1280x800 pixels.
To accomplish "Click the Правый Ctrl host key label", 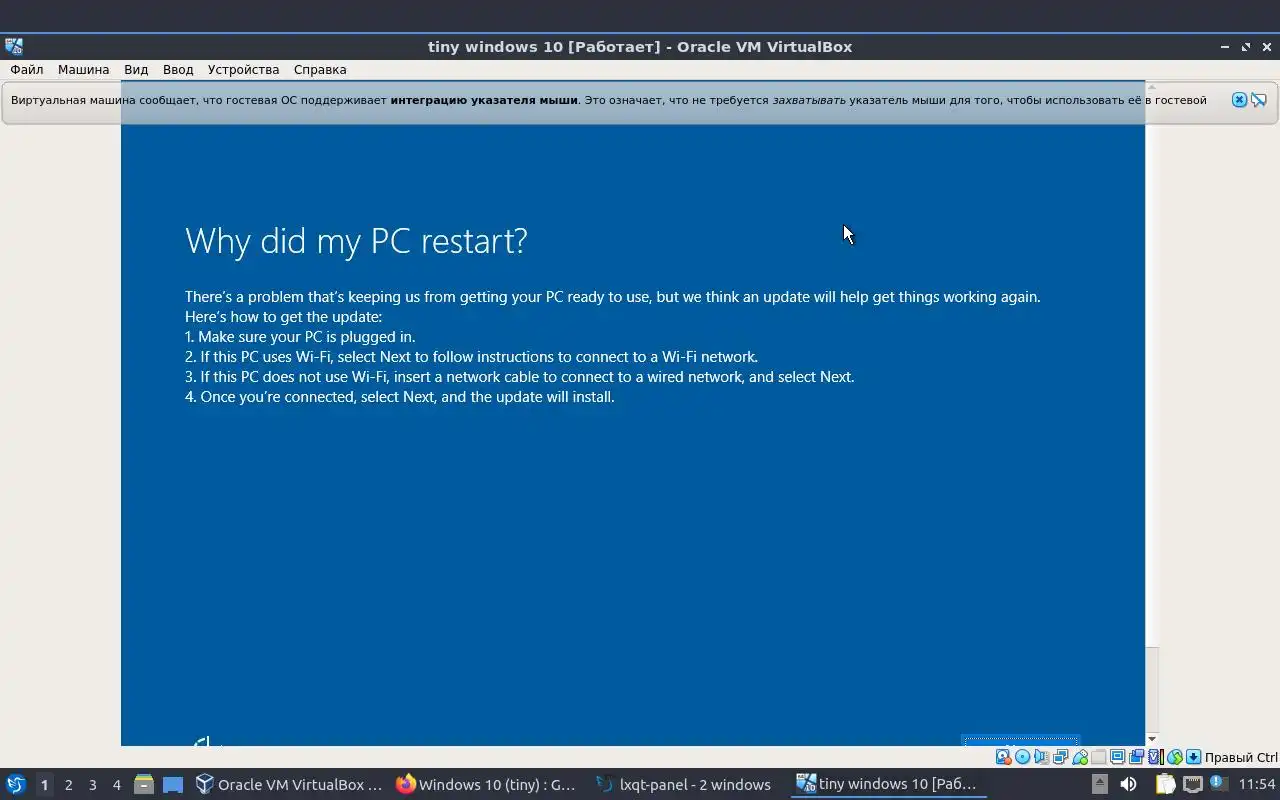I will [1241, 757].
